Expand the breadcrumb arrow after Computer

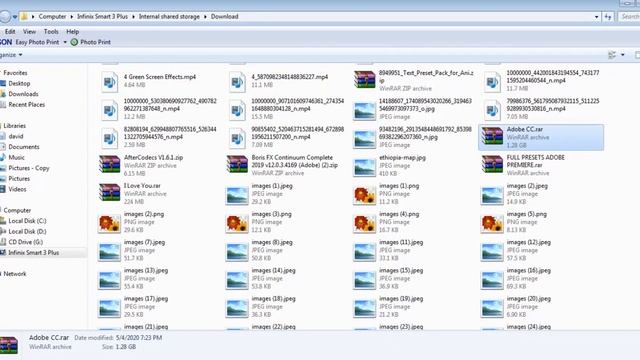[71, 17]
